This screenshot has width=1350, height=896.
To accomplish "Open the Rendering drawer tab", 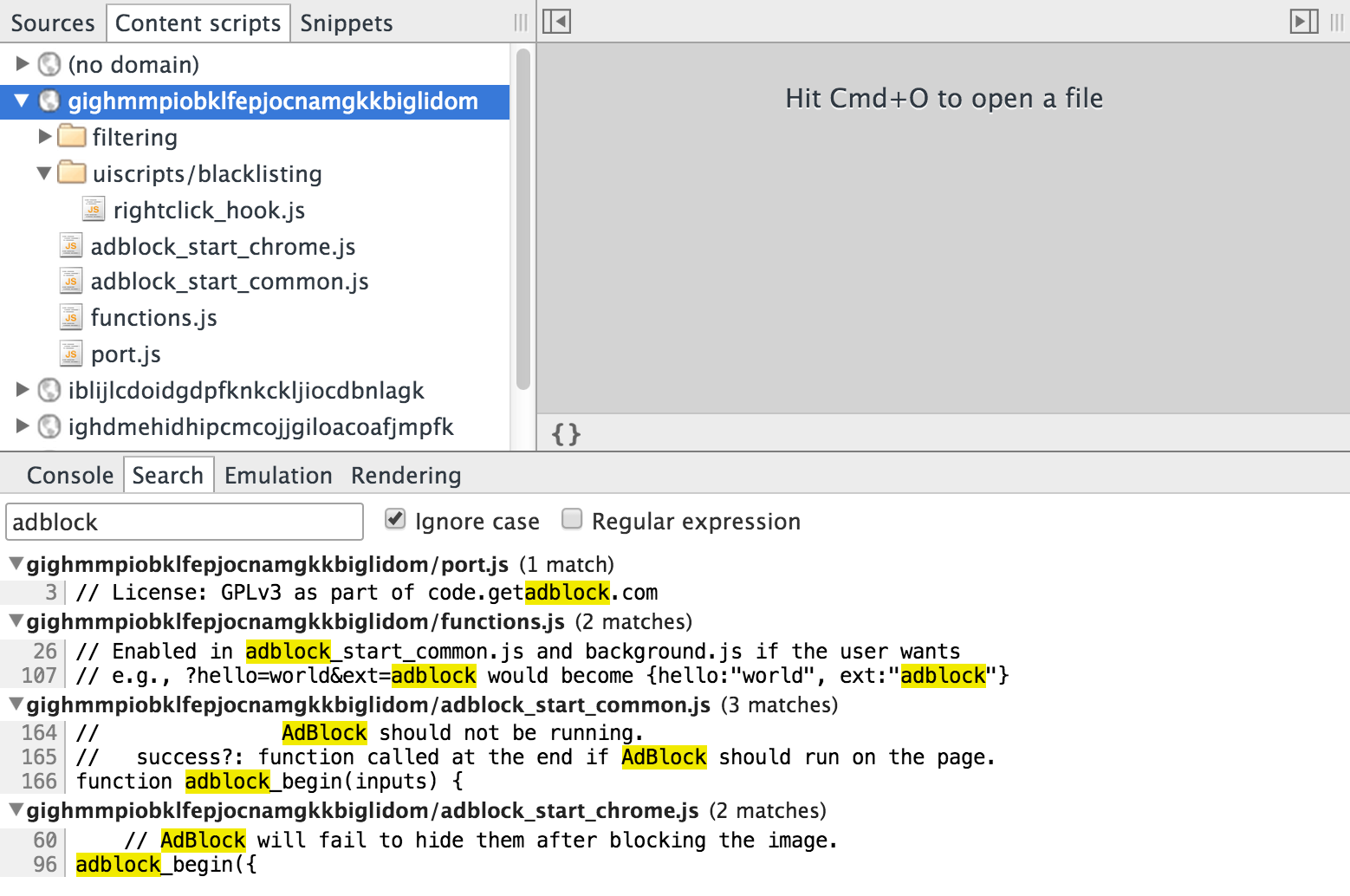I will (406, 476).
